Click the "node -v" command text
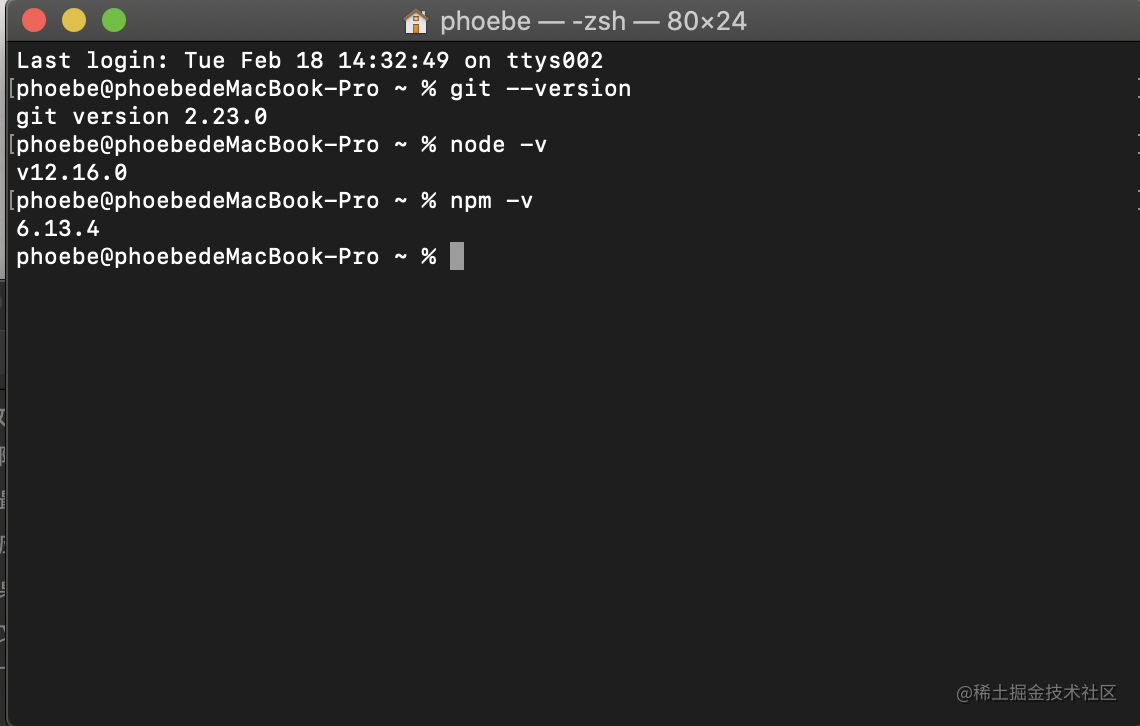 498,145
